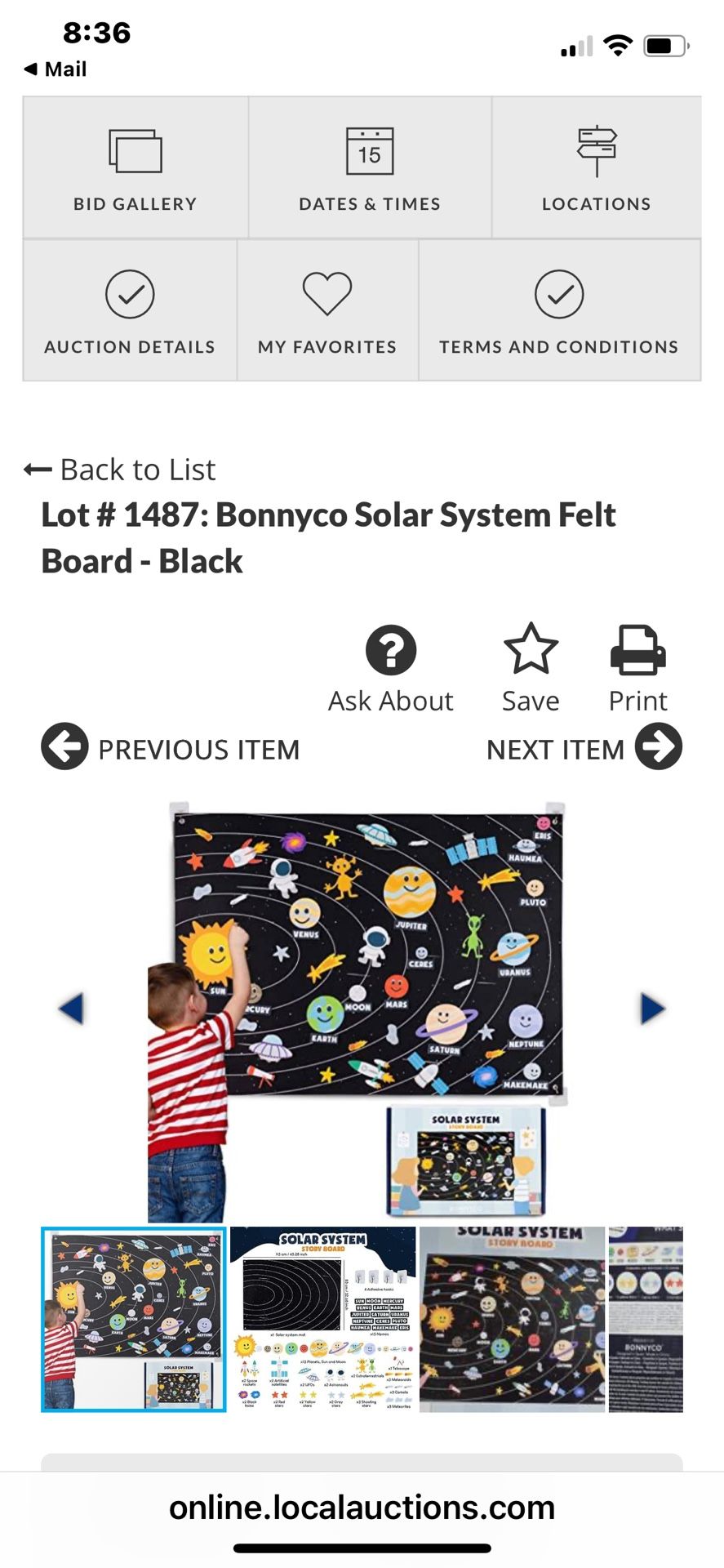Show next photo with right blue arrow
The width and height of the screenshot is (724, 1568).
click(x=653, y=1009)
